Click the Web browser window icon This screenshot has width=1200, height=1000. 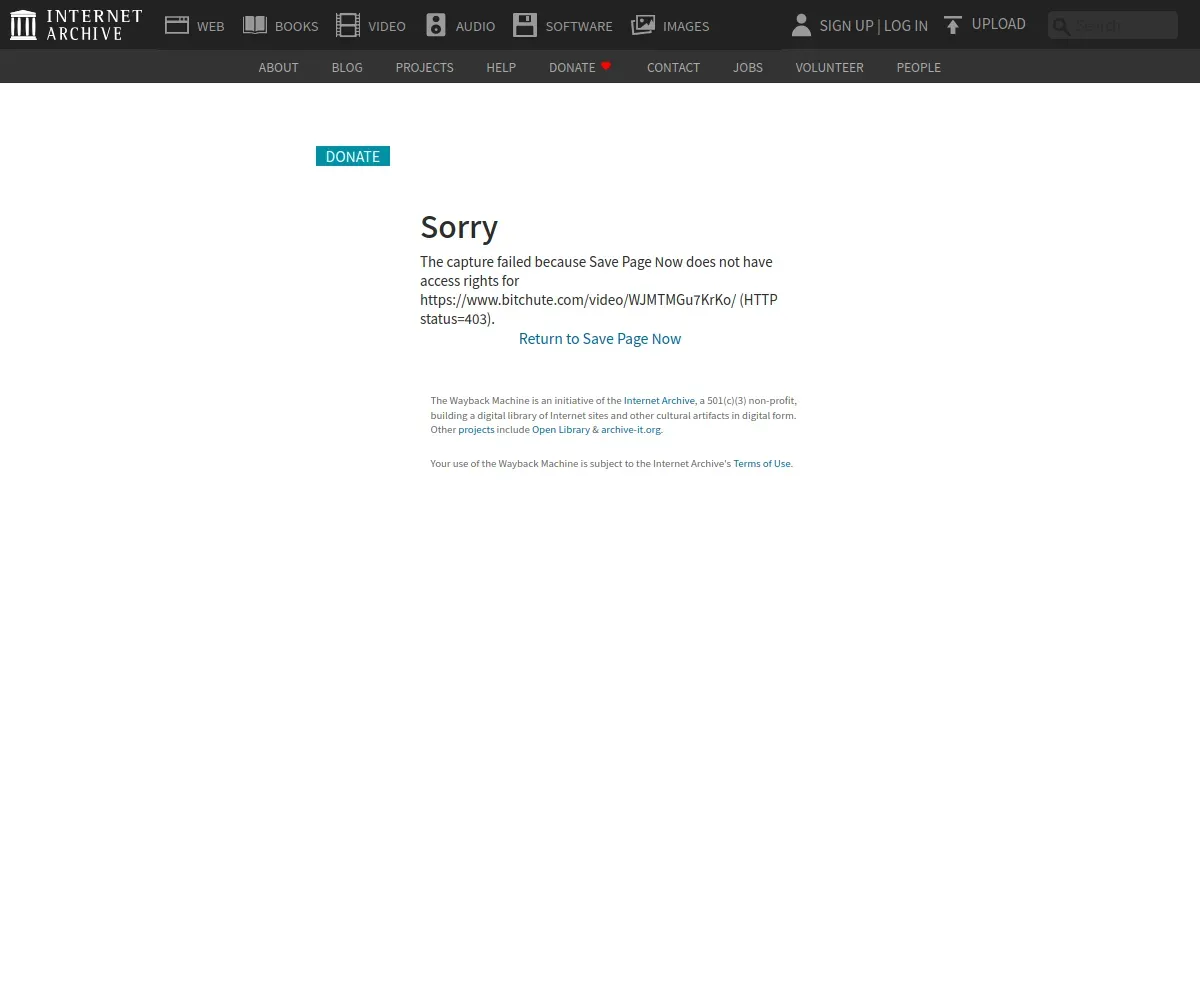(177, 25)
